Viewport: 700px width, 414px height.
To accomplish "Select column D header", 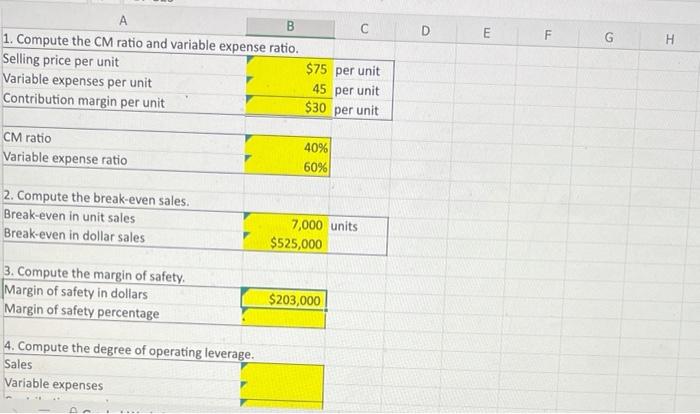I will click(x=425, y=31).
